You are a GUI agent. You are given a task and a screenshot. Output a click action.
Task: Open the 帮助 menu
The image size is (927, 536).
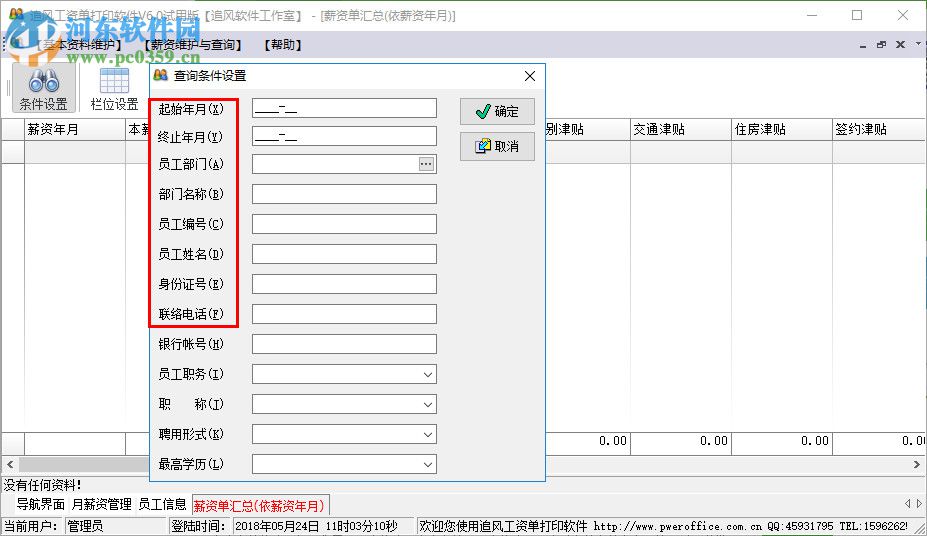tap(283, 45)
